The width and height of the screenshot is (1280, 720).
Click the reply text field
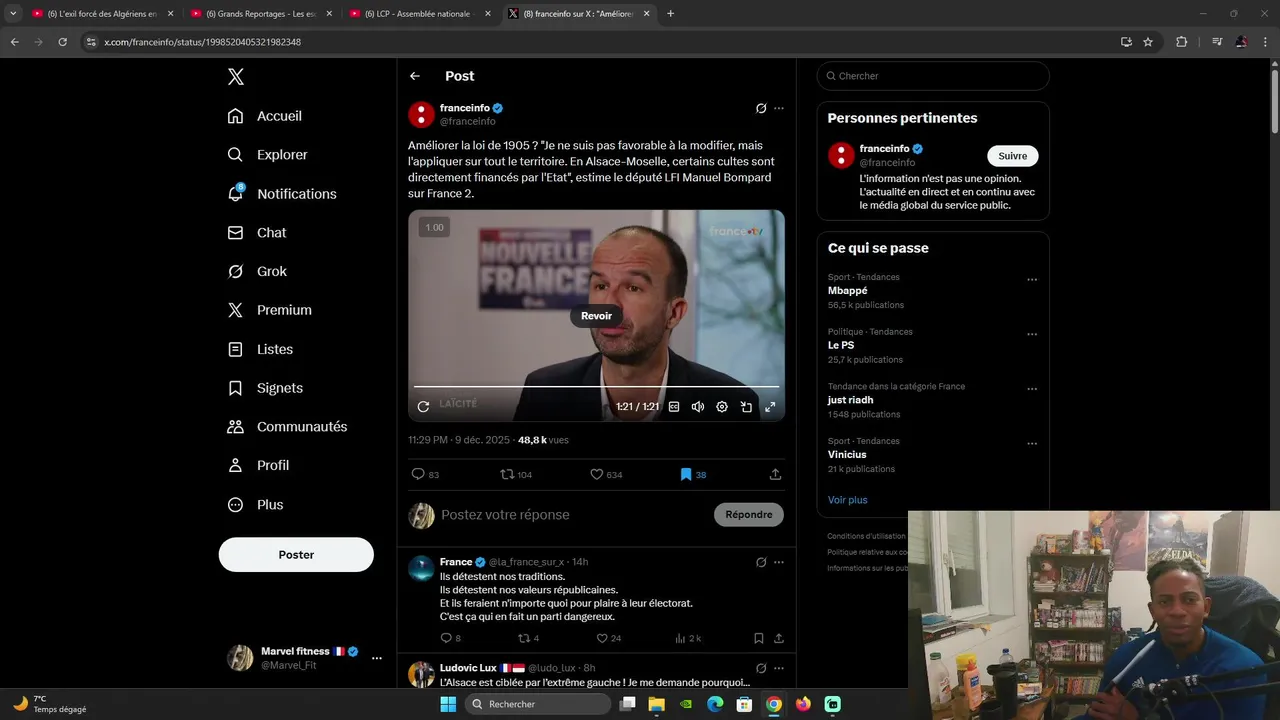[x=572, y=515]
